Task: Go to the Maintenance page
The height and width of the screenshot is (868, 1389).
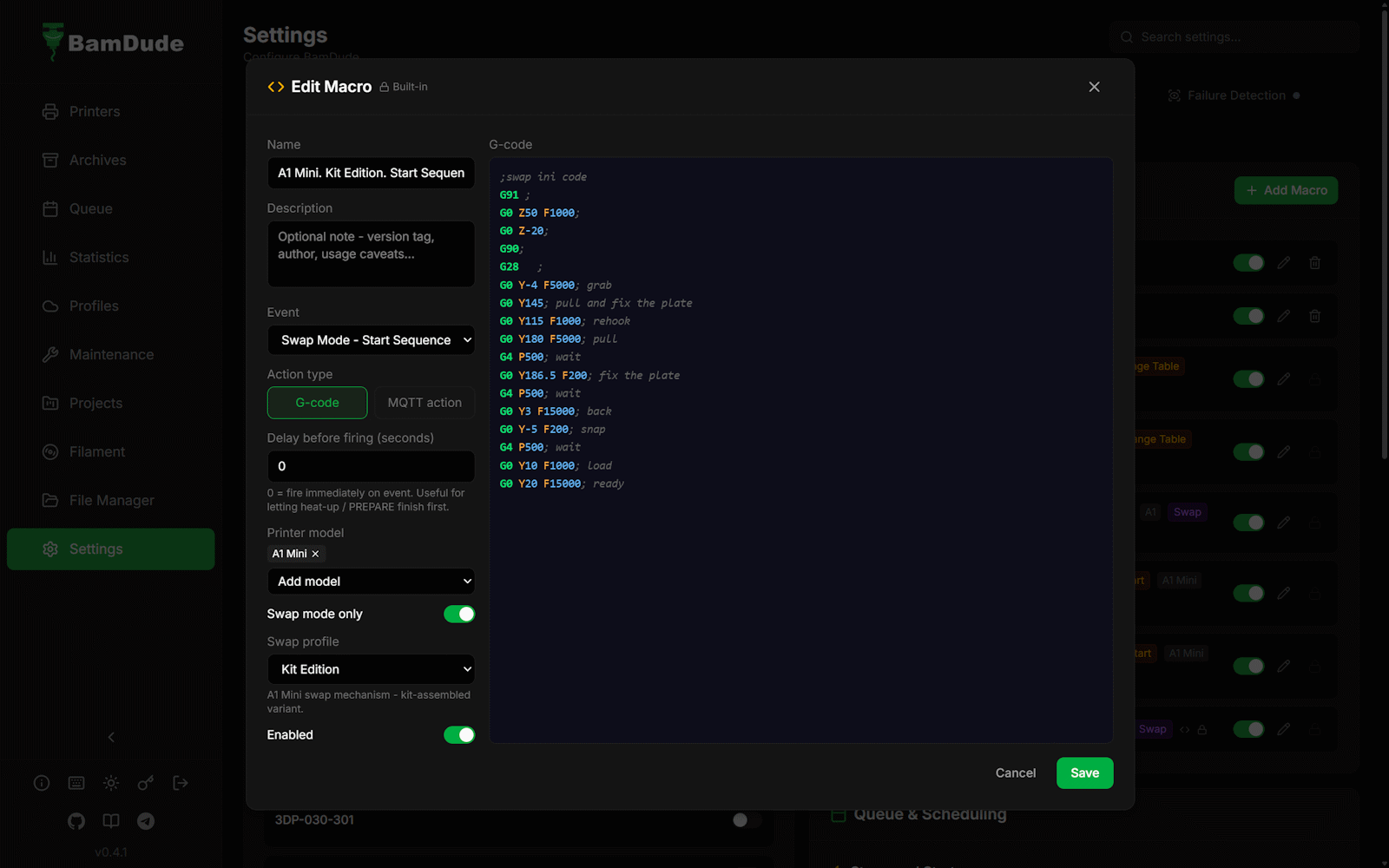Action: (111, 354)
